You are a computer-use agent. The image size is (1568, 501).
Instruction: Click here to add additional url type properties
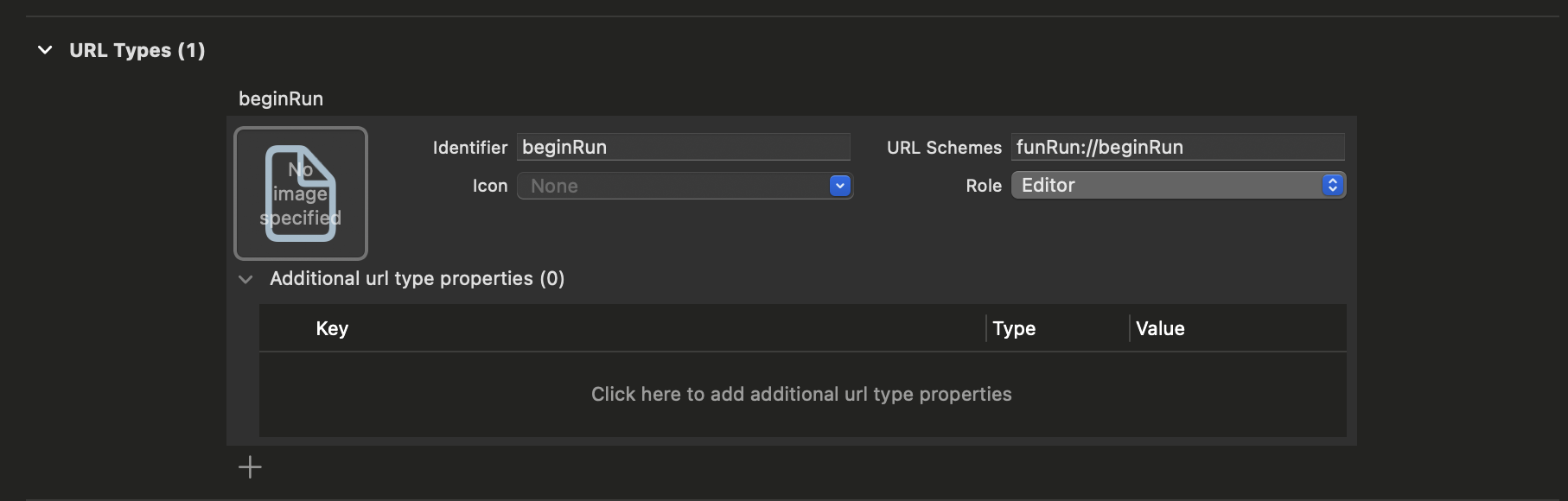(x=801, y=394)
